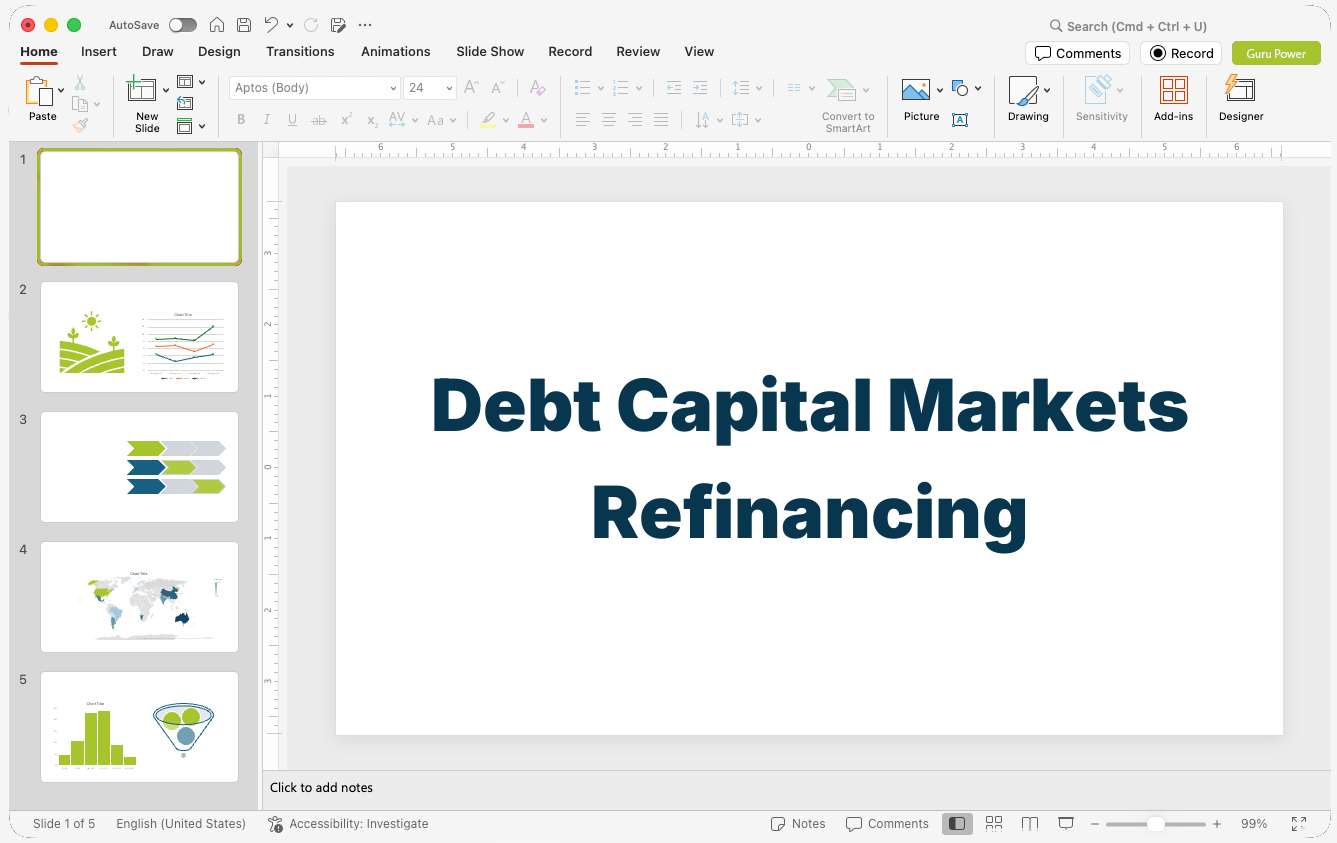Image resolution: width=1337 pixels, height=843 pixels.
Task: Click the Cut scissors icon
Action: click(80, 82)
